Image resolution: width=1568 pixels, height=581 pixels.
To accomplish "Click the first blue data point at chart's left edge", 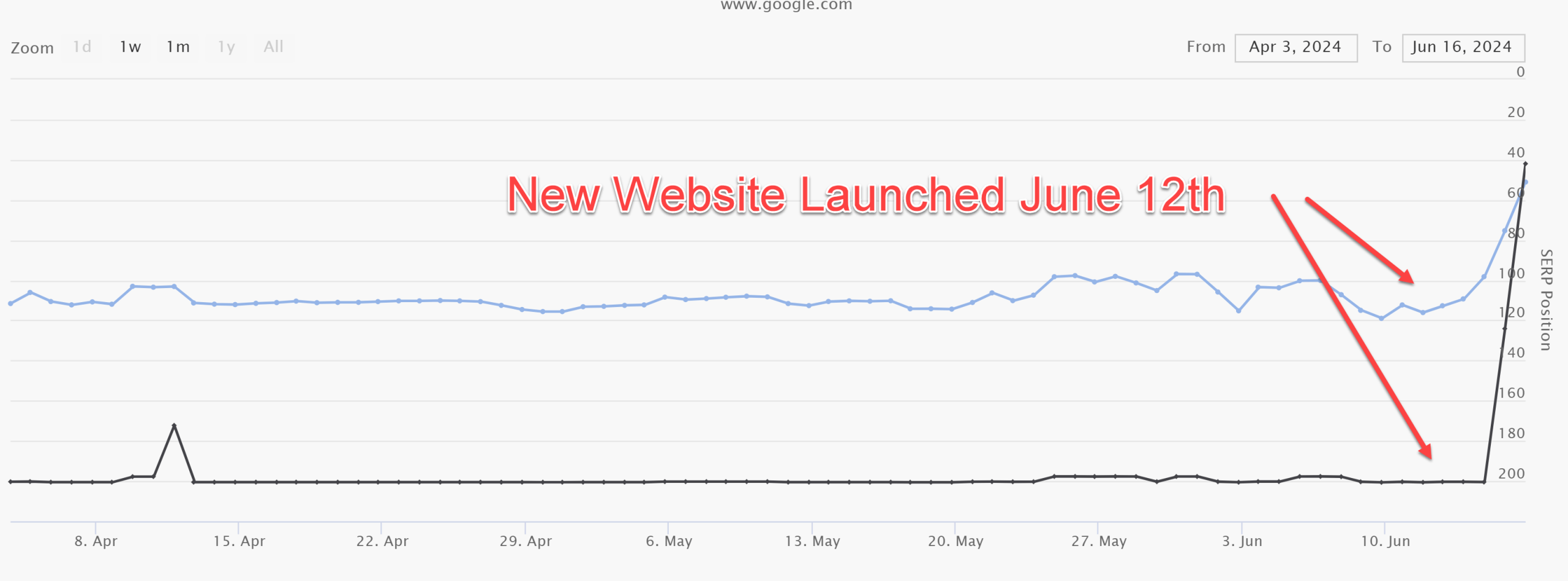I will pyautogui.click(x=10, y=303).
